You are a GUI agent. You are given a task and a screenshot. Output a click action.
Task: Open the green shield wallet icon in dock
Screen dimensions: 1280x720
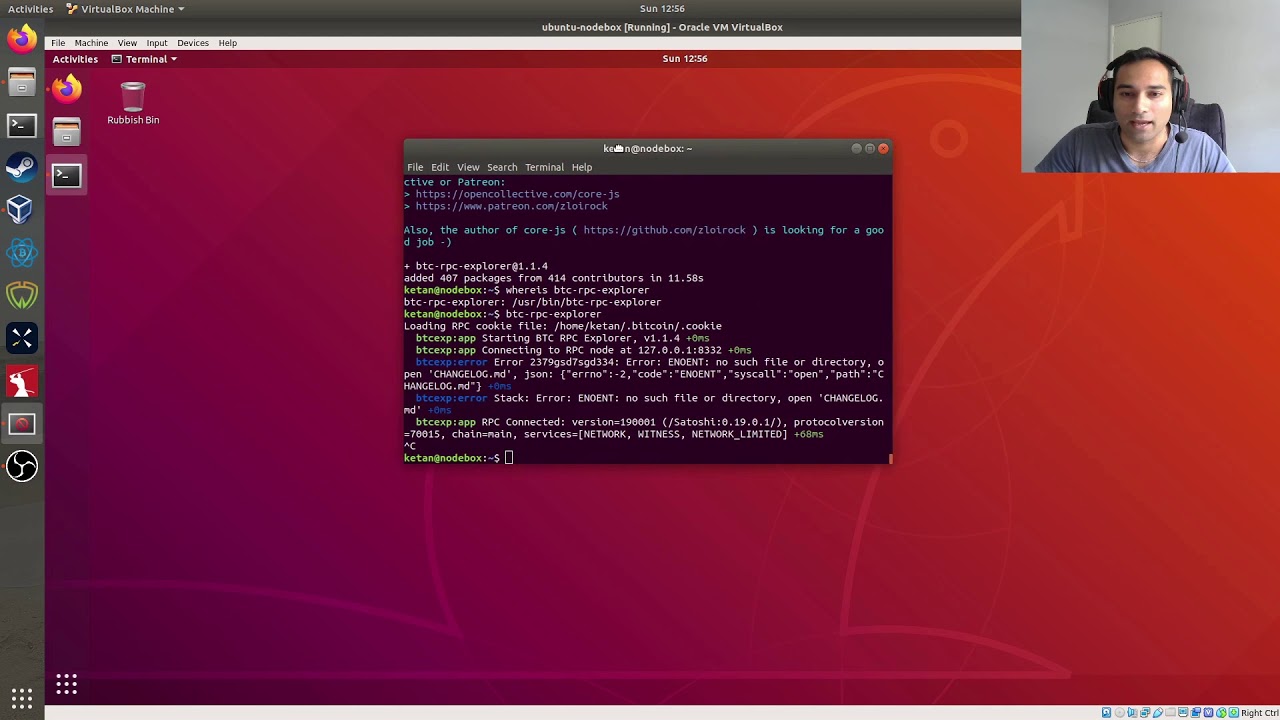[22, 295]
